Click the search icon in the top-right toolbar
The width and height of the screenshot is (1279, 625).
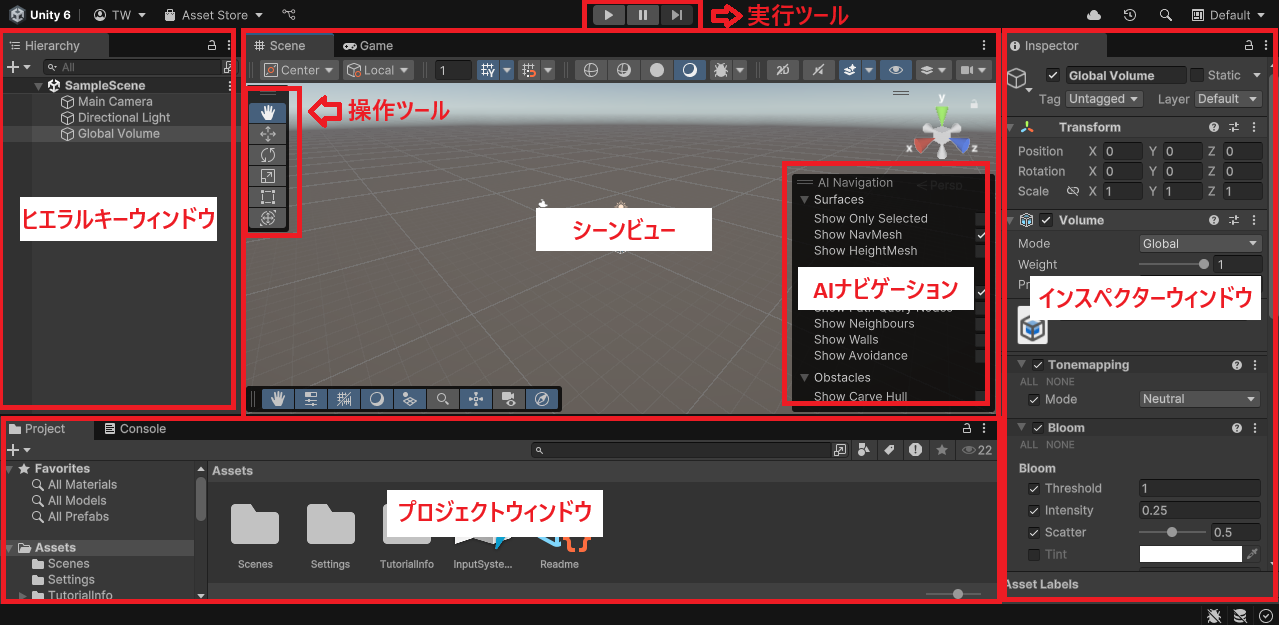click(1166, 14)
